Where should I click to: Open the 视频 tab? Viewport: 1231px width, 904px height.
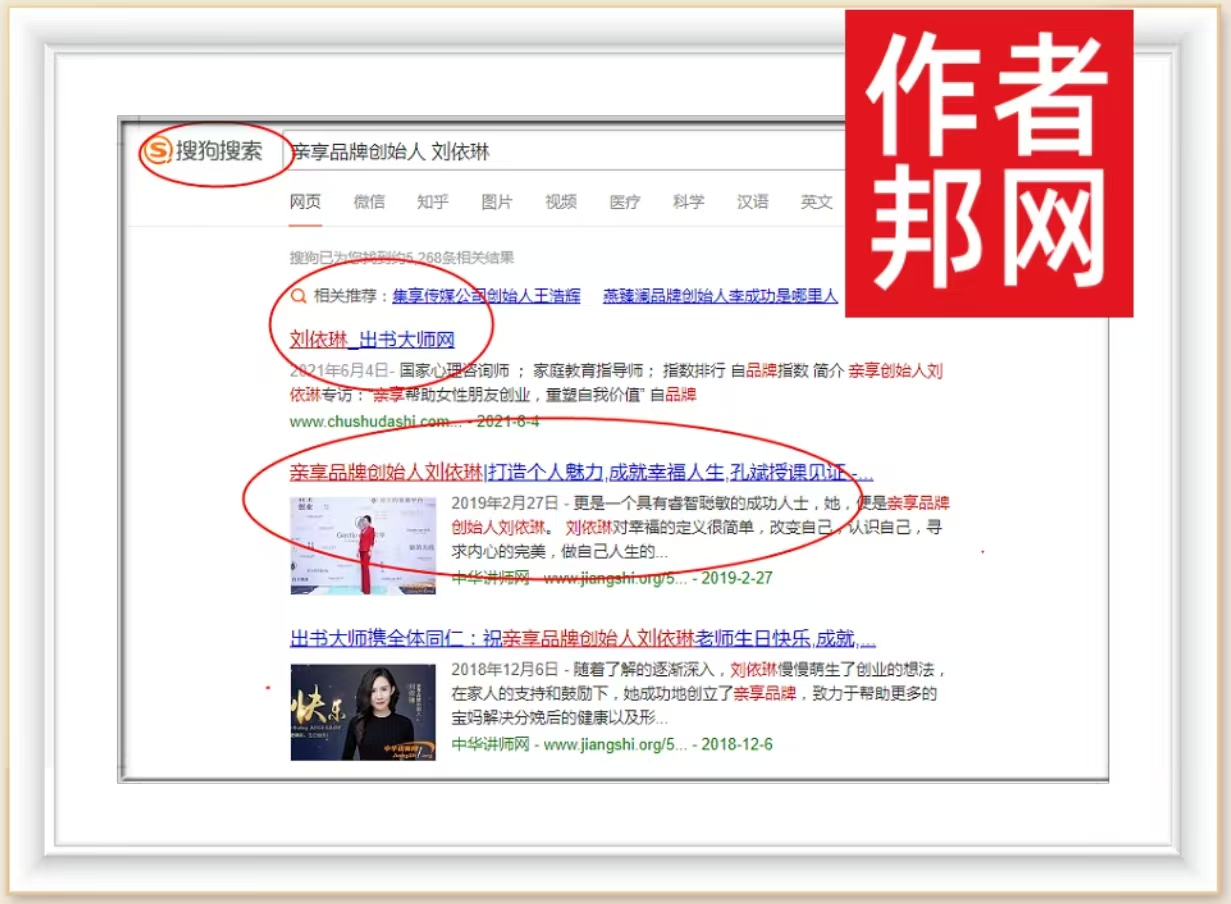561,202
